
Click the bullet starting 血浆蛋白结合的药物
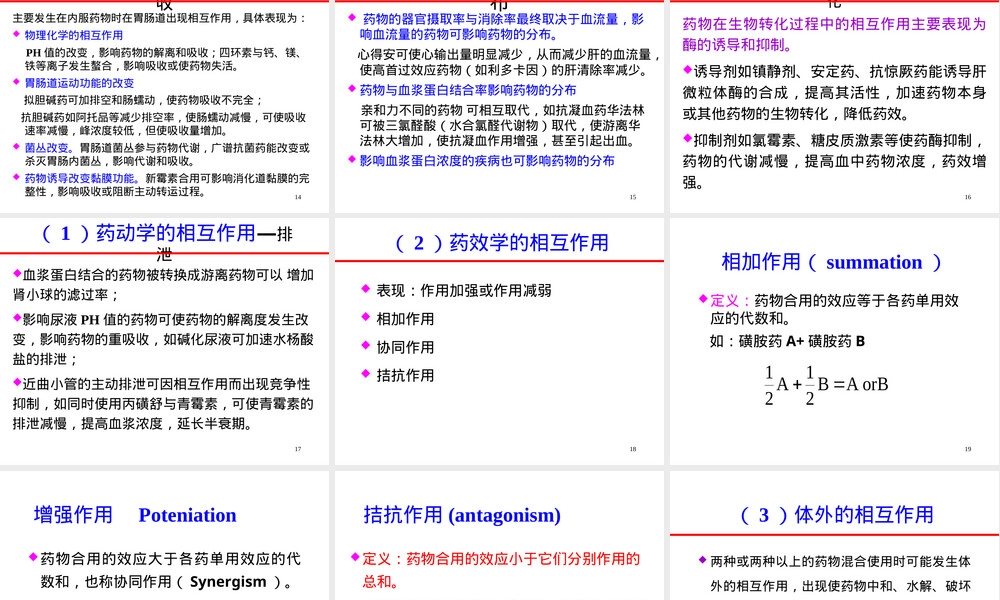click(163, 284)
